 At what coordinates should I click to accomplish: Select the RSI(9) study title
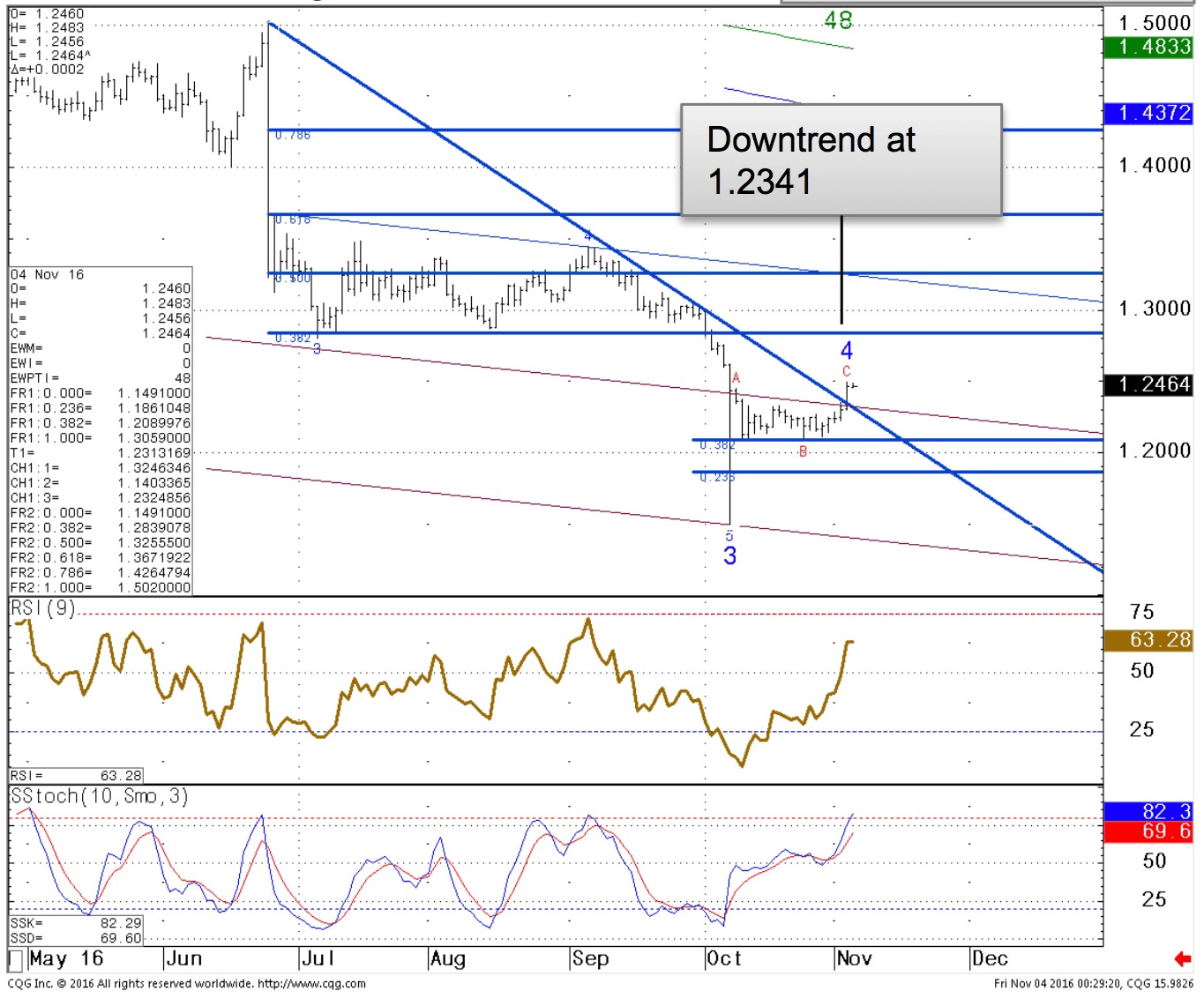tap(42, 608)
